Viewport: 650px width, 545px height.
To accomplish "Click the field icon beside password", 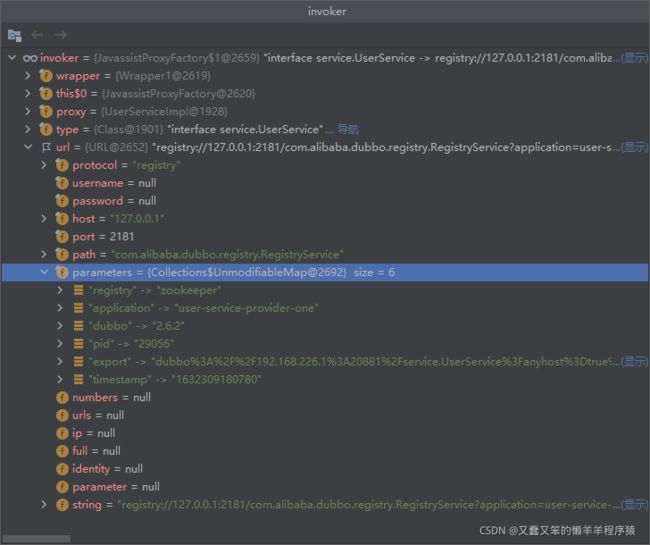I will tap(62, 201).
